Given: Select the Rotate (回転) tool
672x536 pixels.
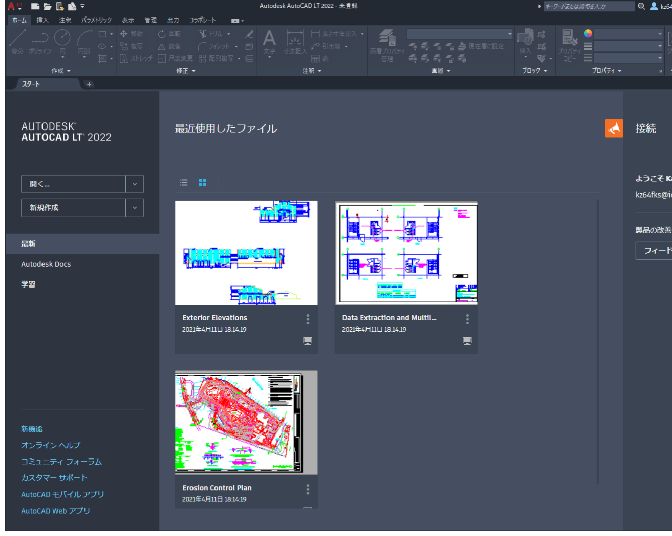Looking at the screenshot, I should coord(169,33).
